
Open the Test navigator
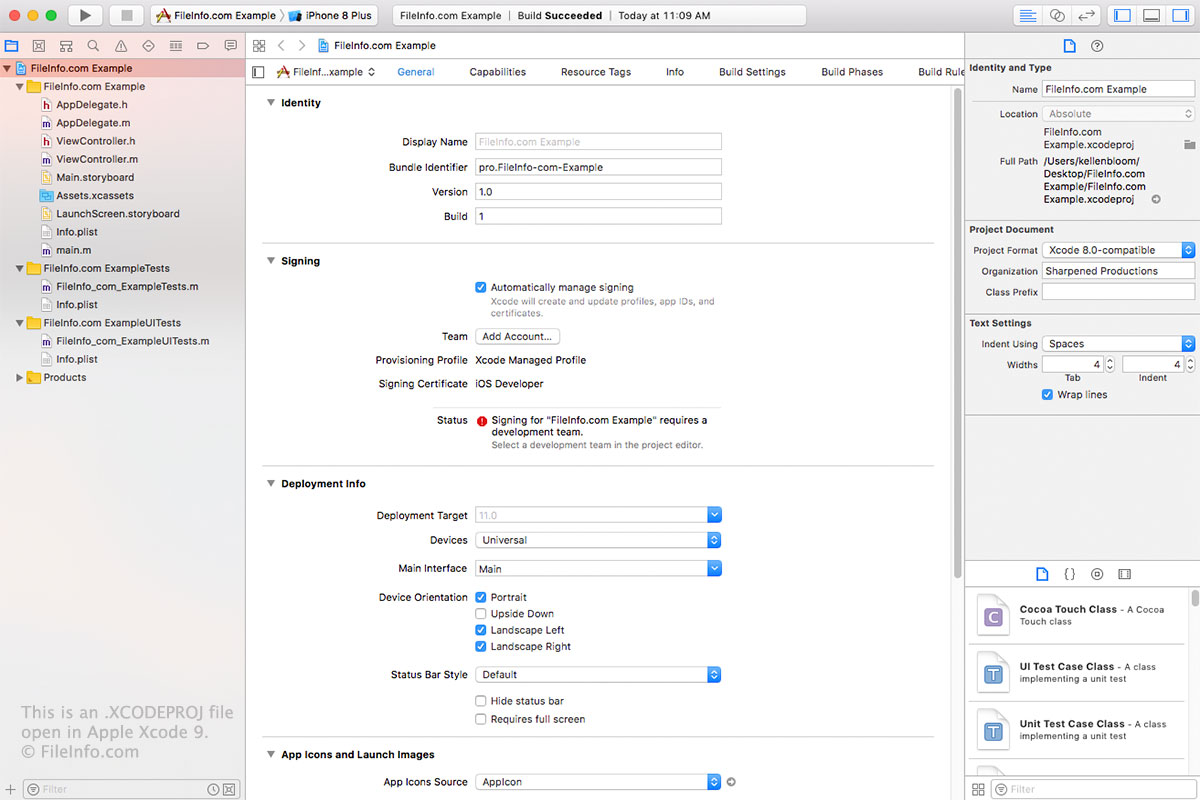148,46
